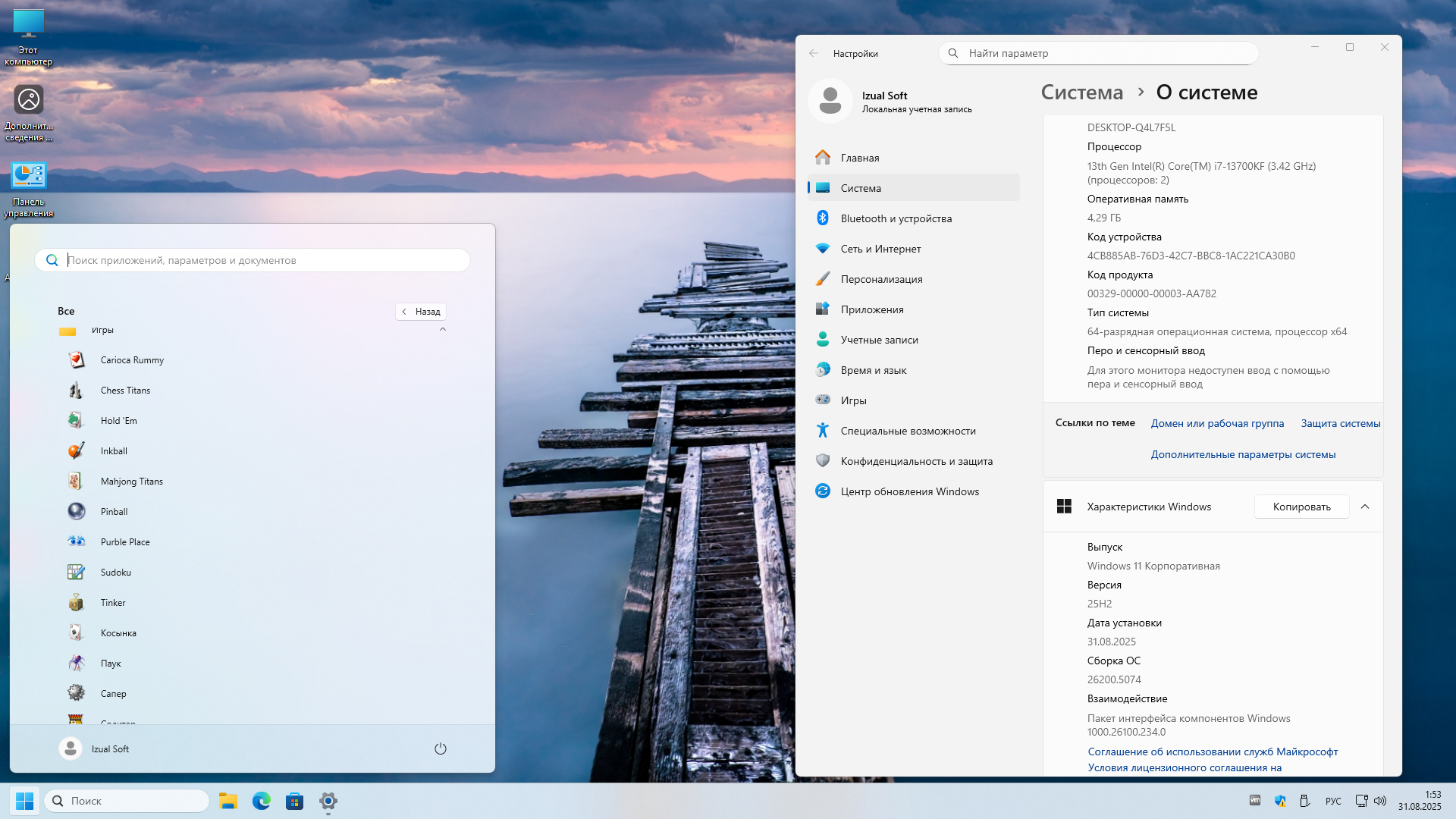Open File Explorer from the taskbar
Image resolution: width=1456 pixels, height=819 pixels.
(228, 801)
